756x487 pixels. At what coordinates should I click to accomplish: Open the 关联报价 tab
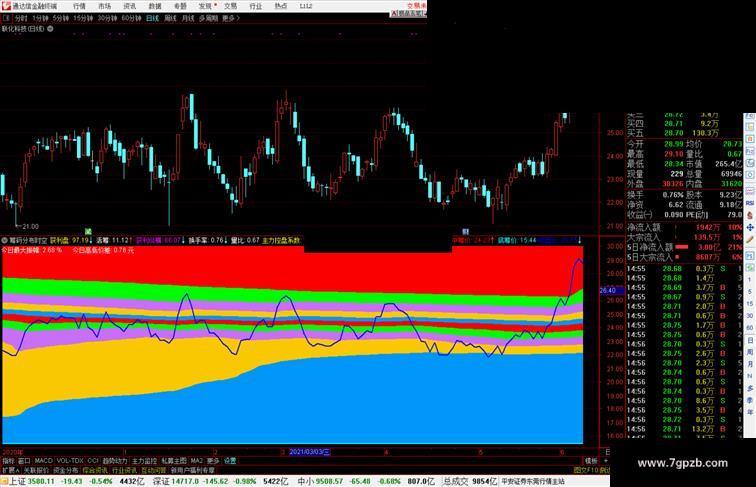[x=37, y=470]
